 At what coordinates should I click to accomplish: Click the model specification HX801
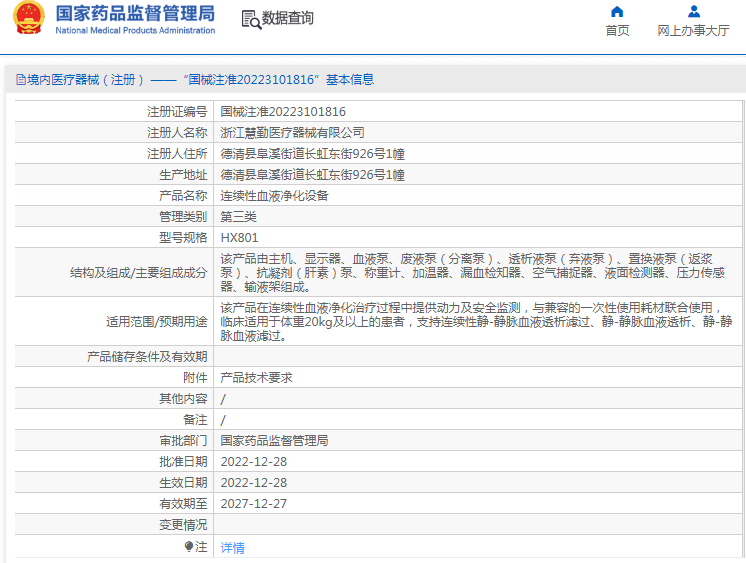[239, 238]
